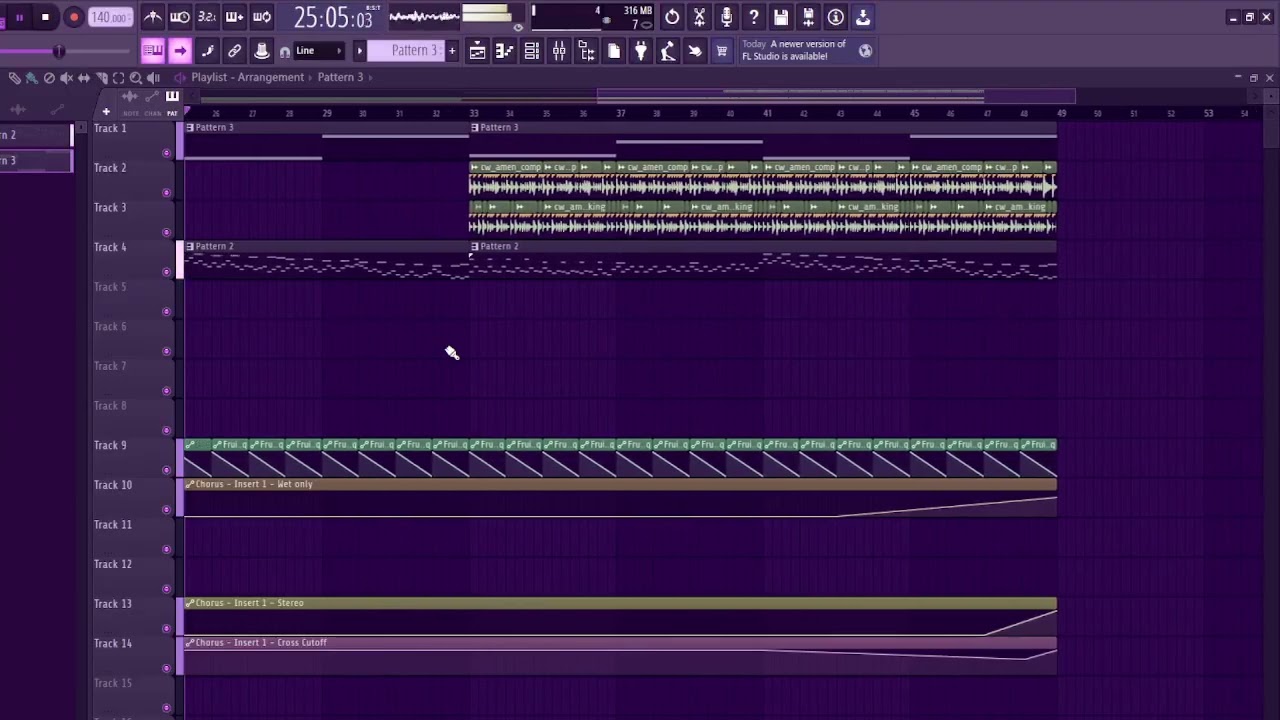
Task: Select the playlist Paint brush tool
Action: click(x=32, y=77)
